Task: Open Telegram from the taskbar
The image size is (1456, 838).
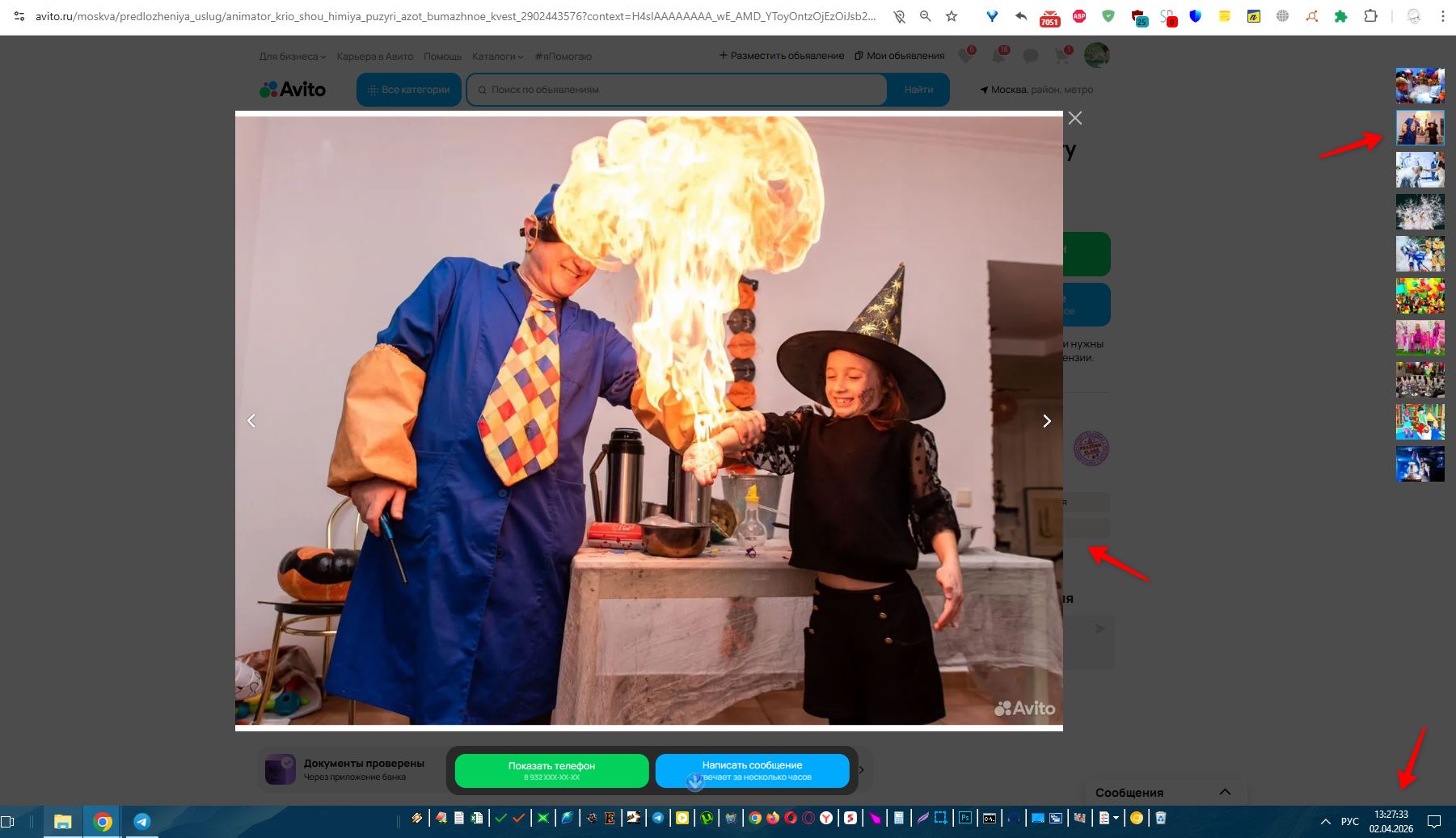Action: pos(142,821)
